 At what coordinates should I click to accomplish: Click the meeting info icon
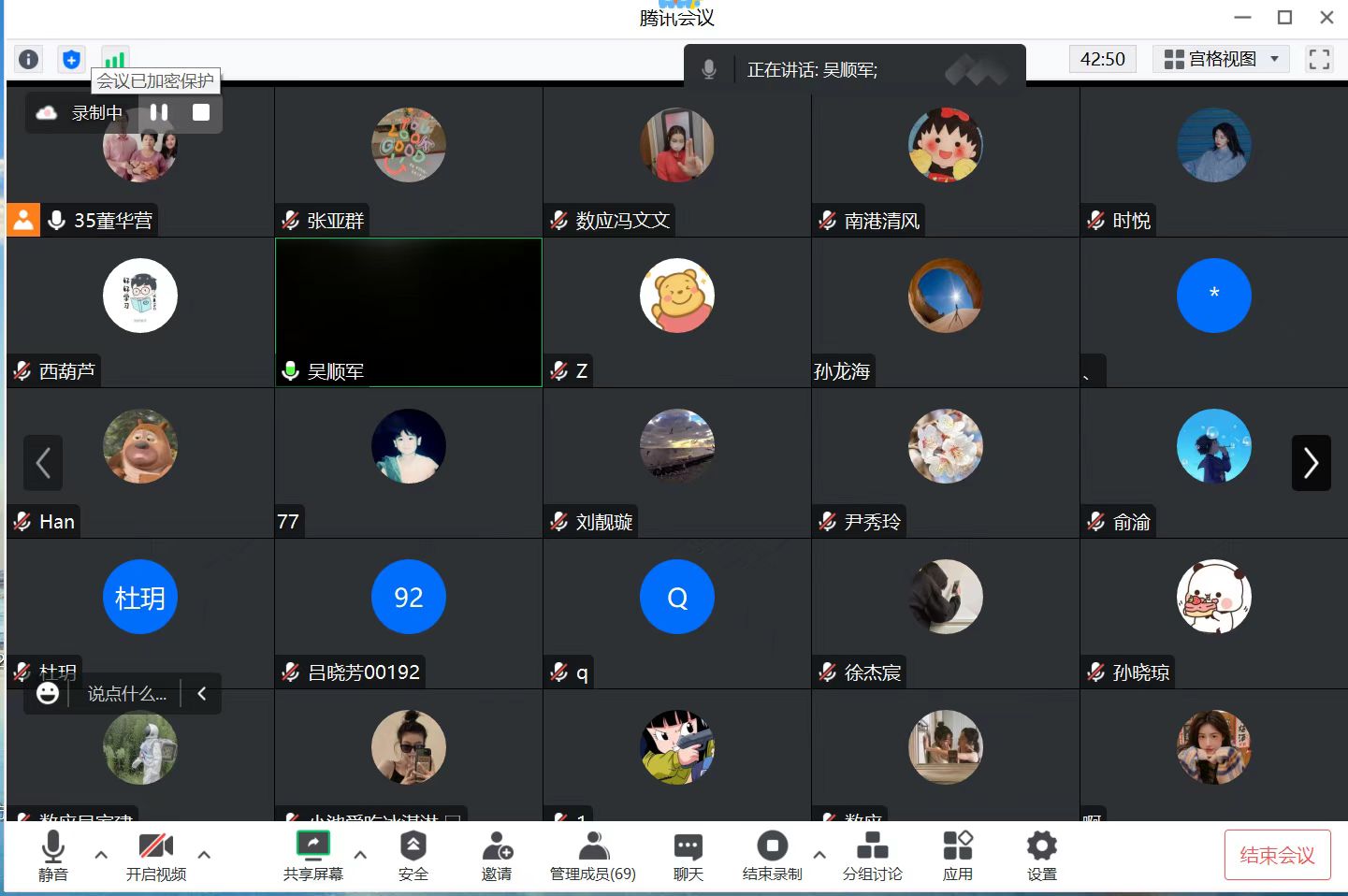click(29, 60)
